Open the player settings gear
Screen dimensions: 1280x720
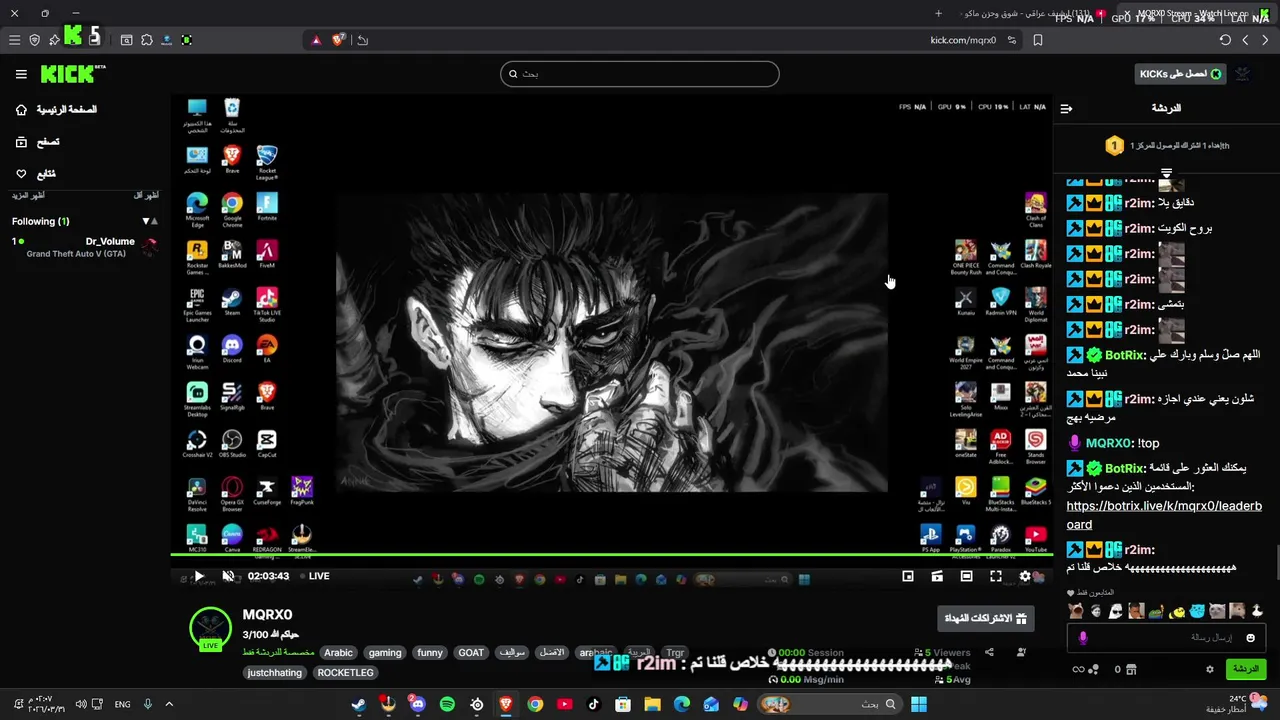click(x=1025, y=576)
